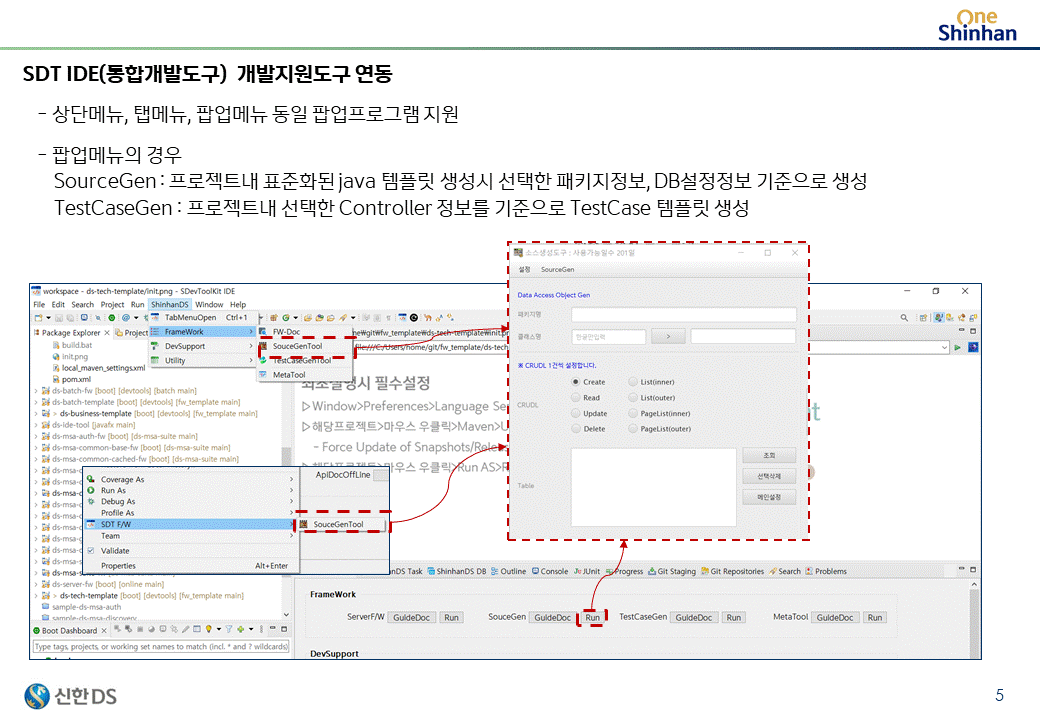
Task: Select the Create radio button
Action: pyautogui.click(x=576, y=382)
